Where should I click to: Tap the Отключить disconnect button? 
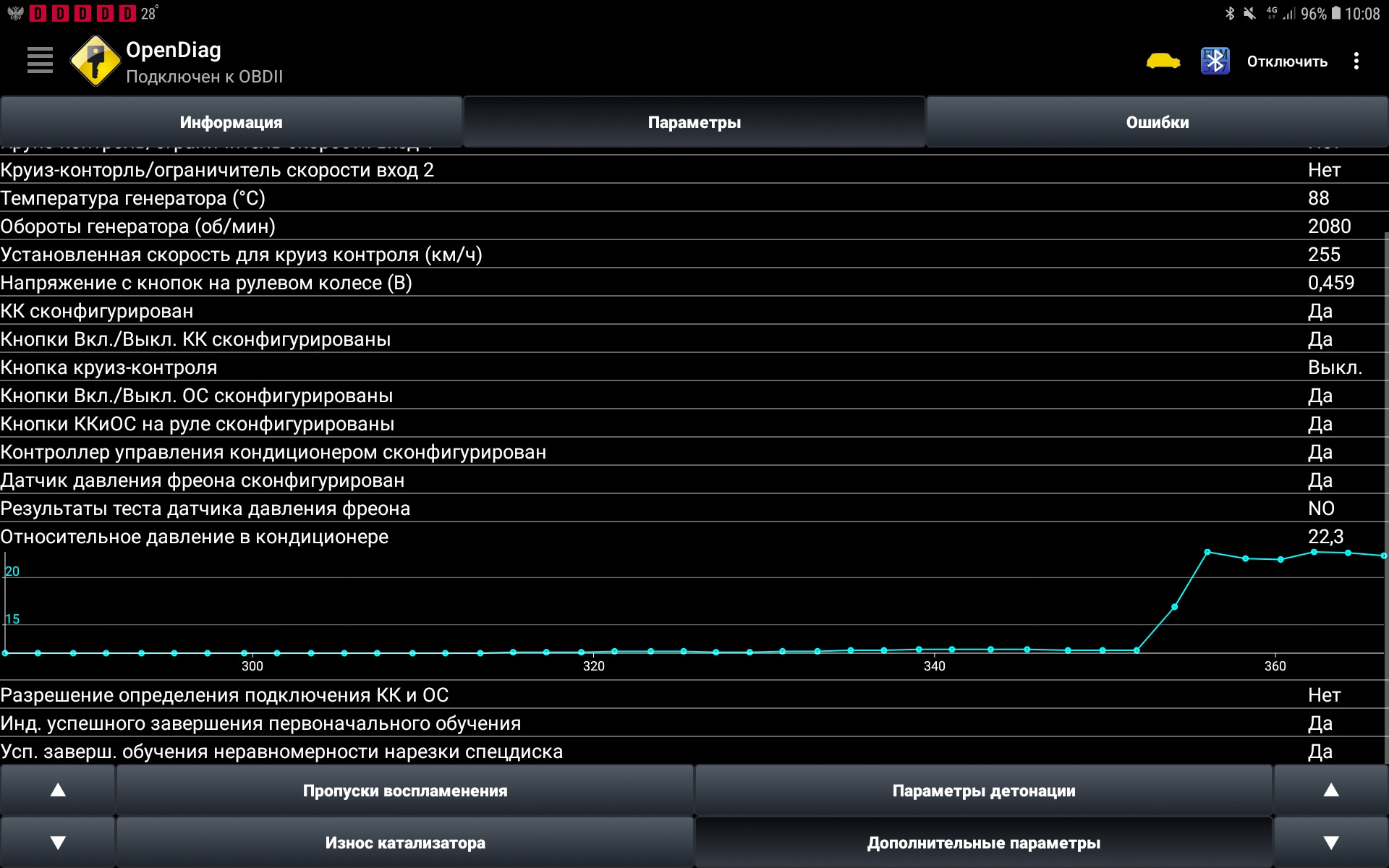(1287, 61)
